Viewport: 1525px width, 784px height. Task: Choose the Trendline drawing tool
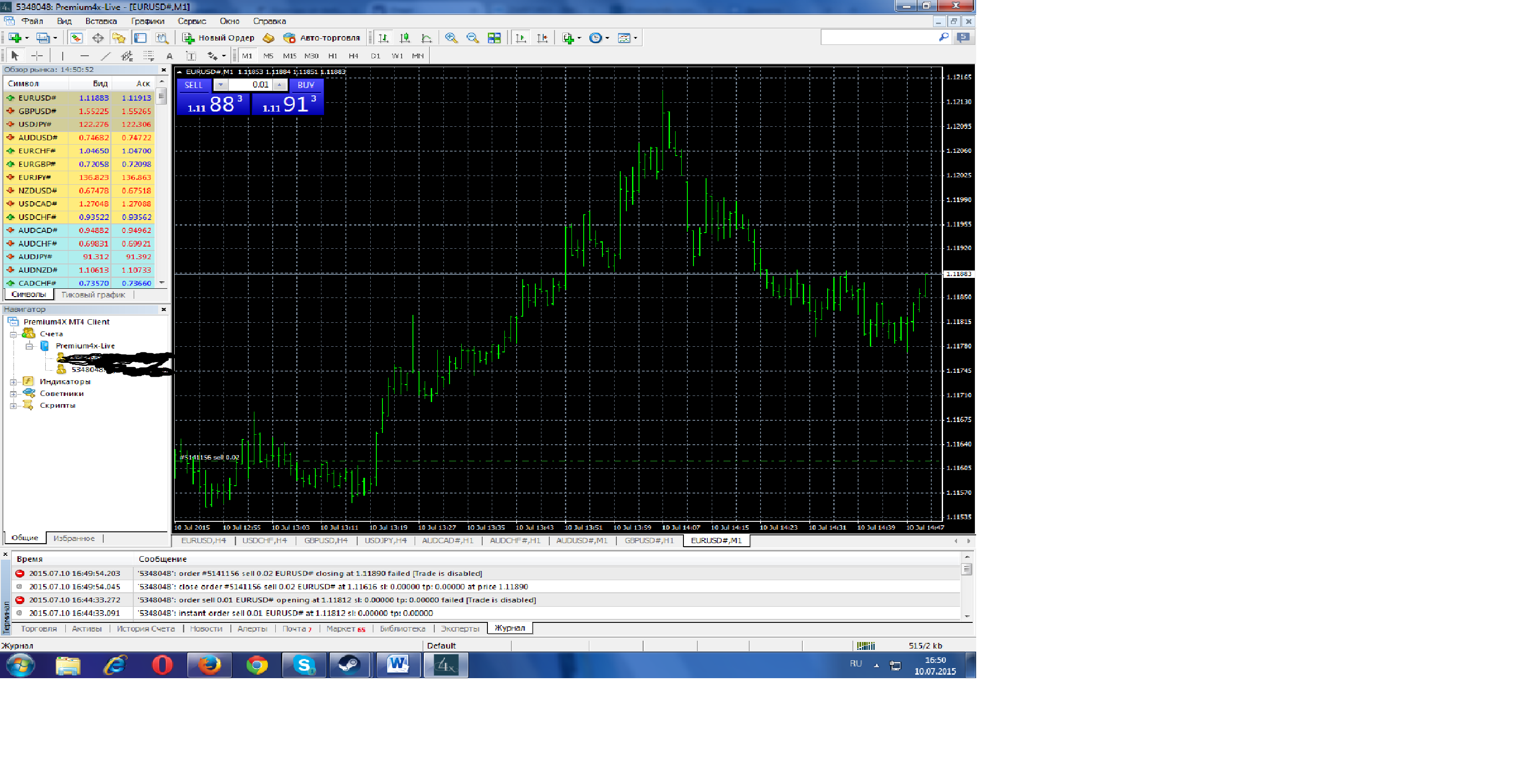tap(105, 56)
